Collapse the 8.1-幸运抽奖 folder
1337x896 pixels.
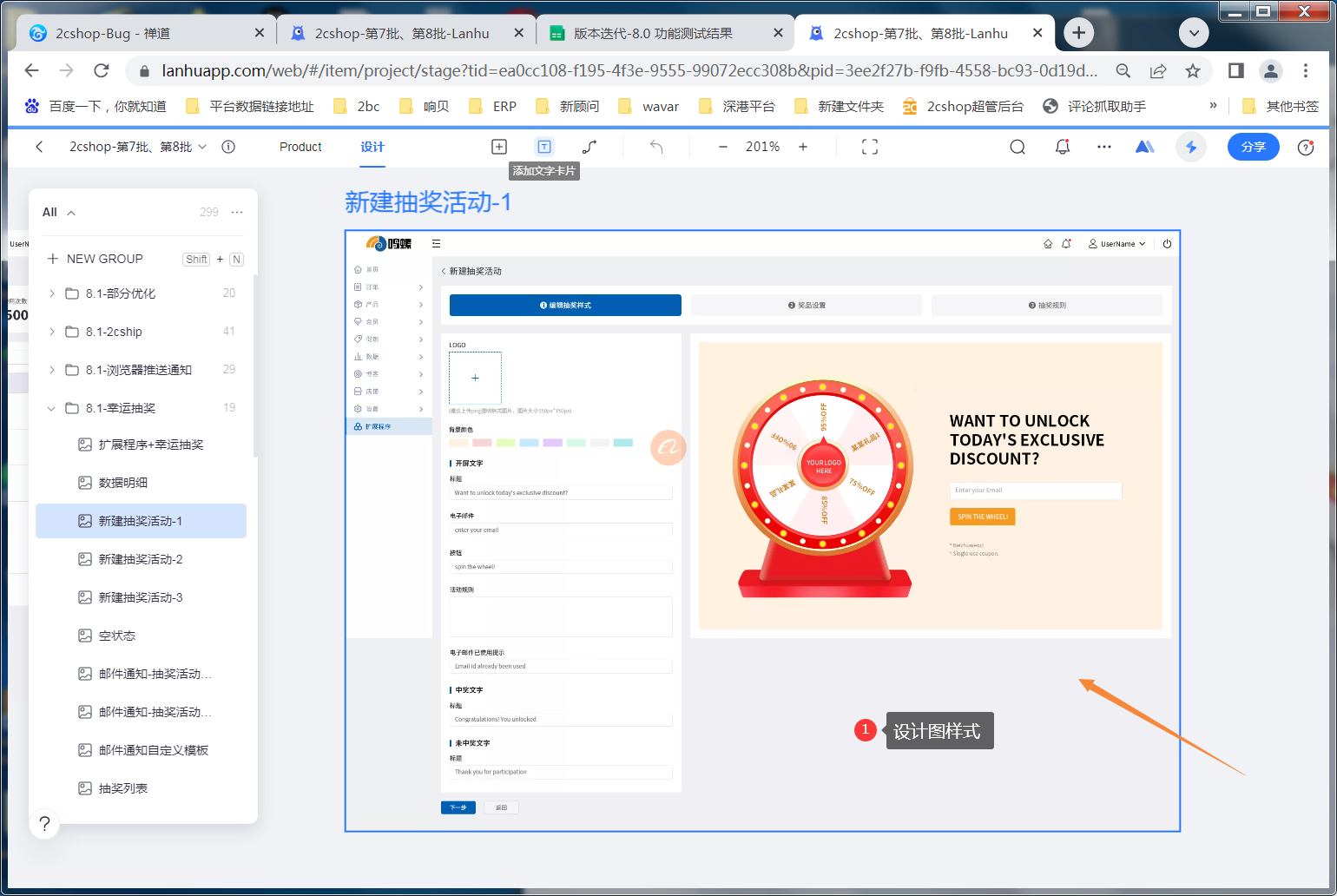(x=52, y=408)
